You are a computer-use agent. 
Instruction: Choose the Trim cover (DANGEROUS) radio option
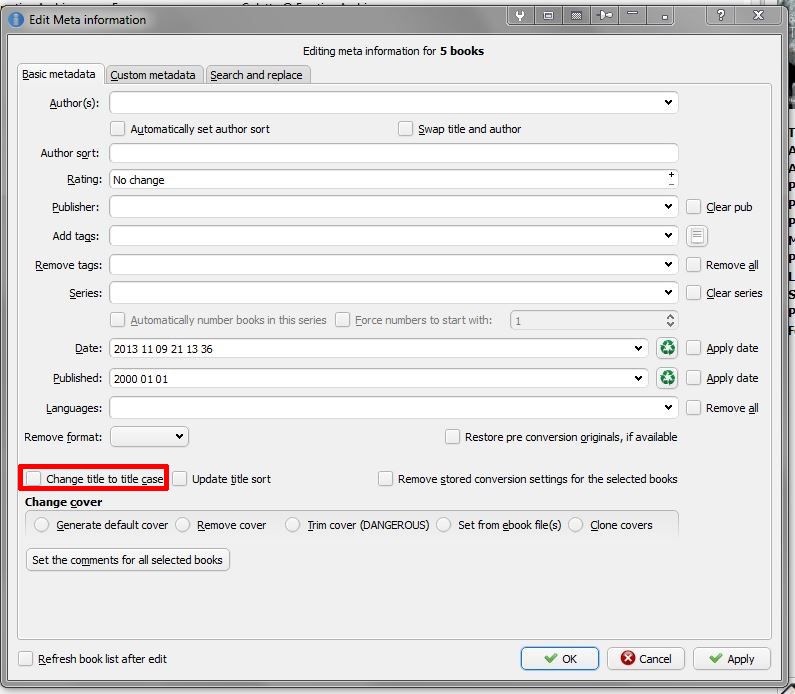tap(293, 525)
